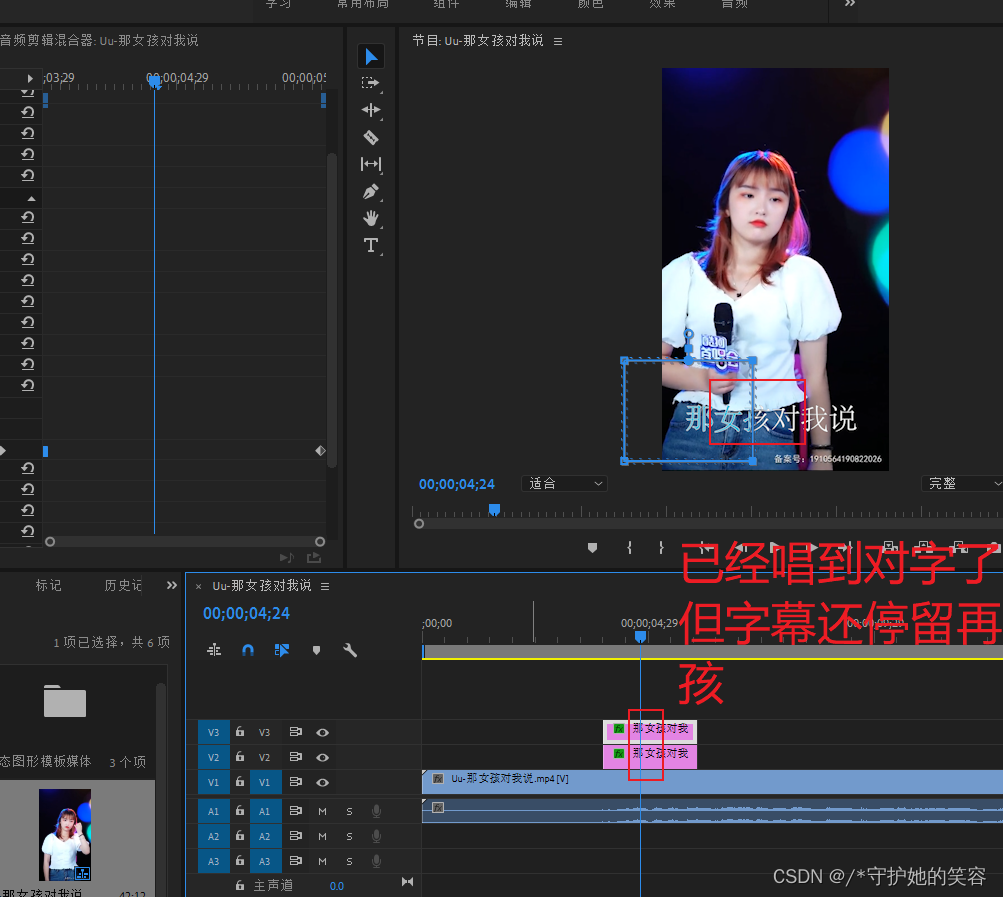The image size is (1003, 897).
Task: Select the Track Select Forward tool
Action: coord(370,83)
